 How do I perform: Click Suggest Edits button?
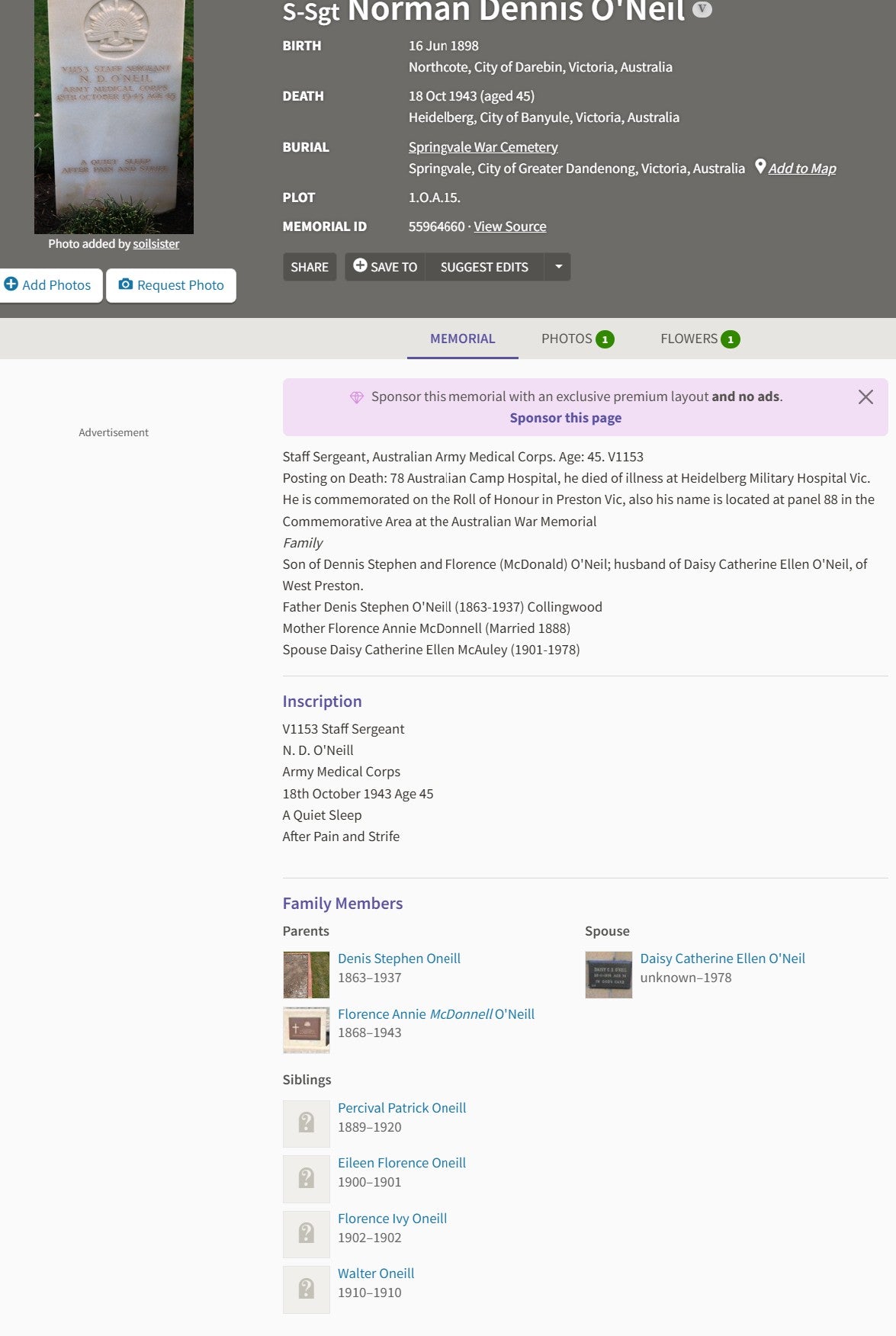click(484, 267)
